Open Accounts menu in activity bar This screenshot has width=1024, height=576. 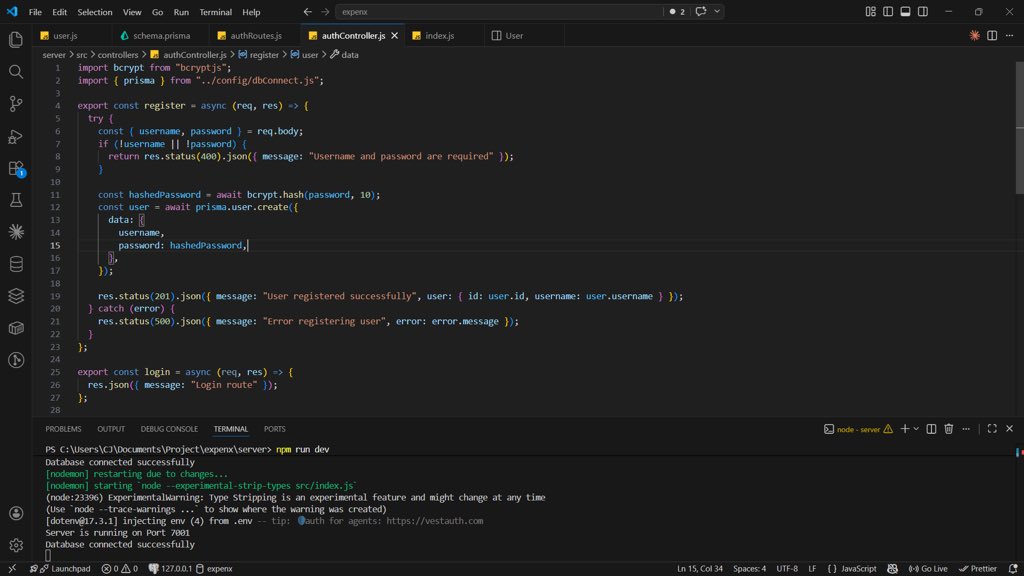tap(16, 513)
